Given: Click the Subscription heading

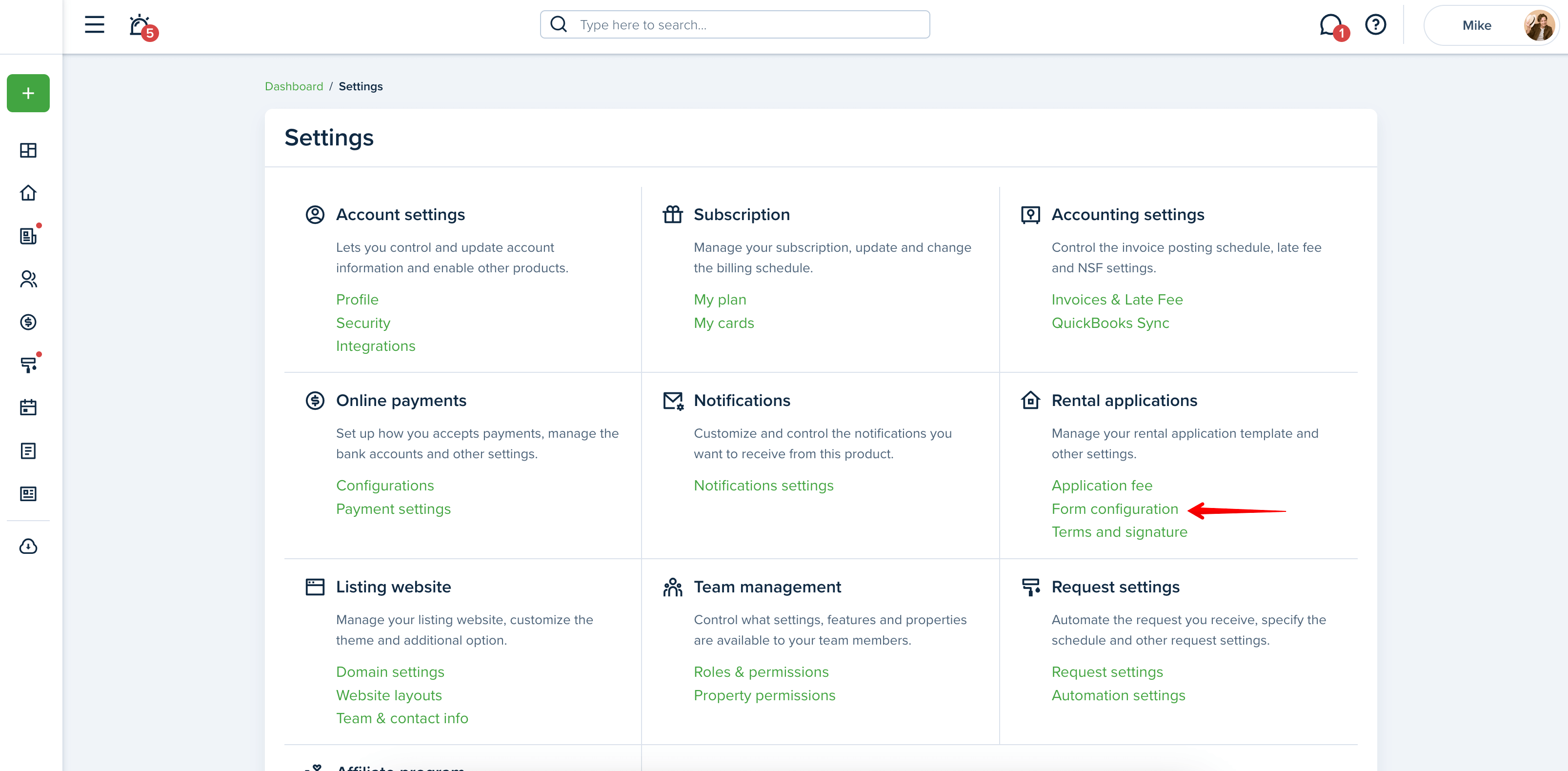Looking at the screenshot, I should 742,214.
